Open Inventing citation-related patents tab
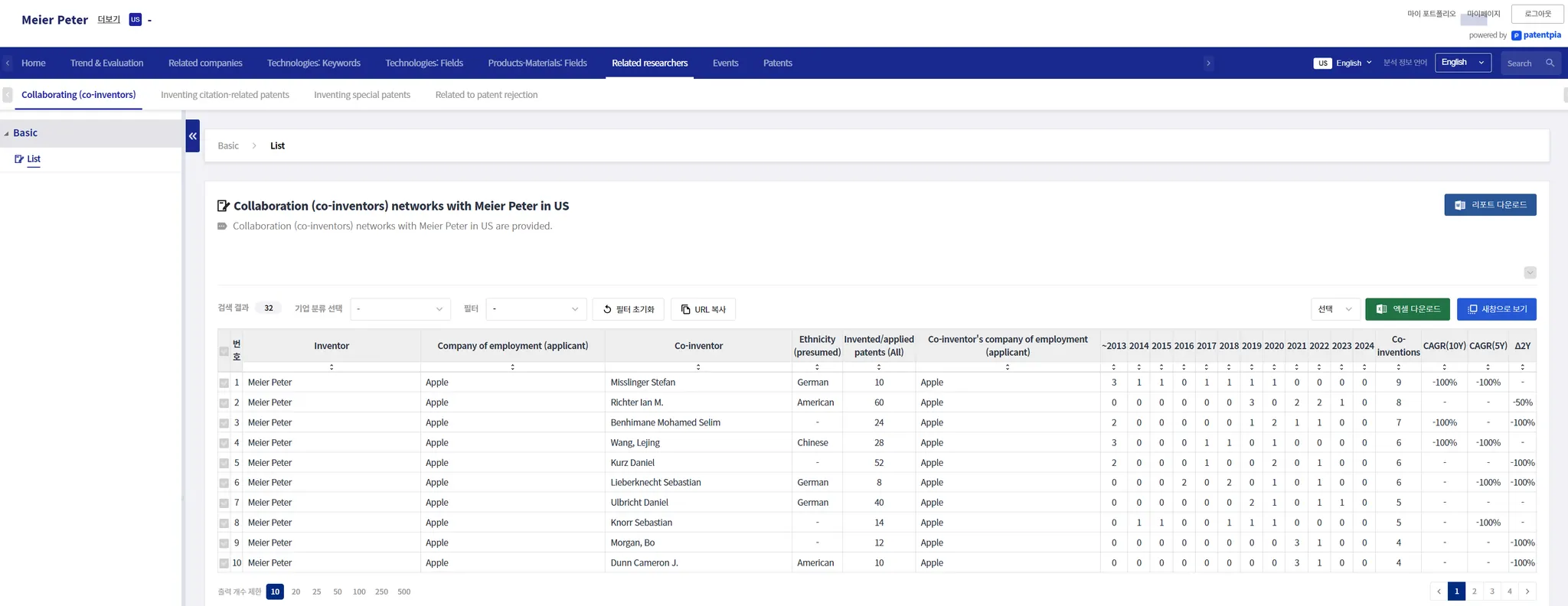Screen dimensions: 1568x606 pyautogui.click(x=225, y=95)
